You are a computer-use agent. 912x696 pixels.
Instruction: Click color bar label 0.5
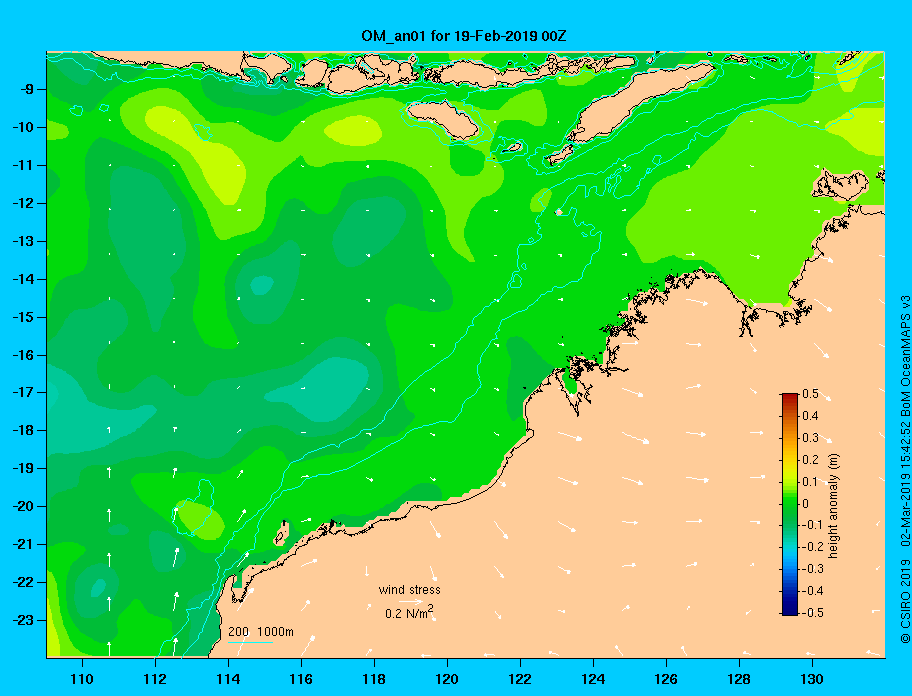click(x=810, y=394)
